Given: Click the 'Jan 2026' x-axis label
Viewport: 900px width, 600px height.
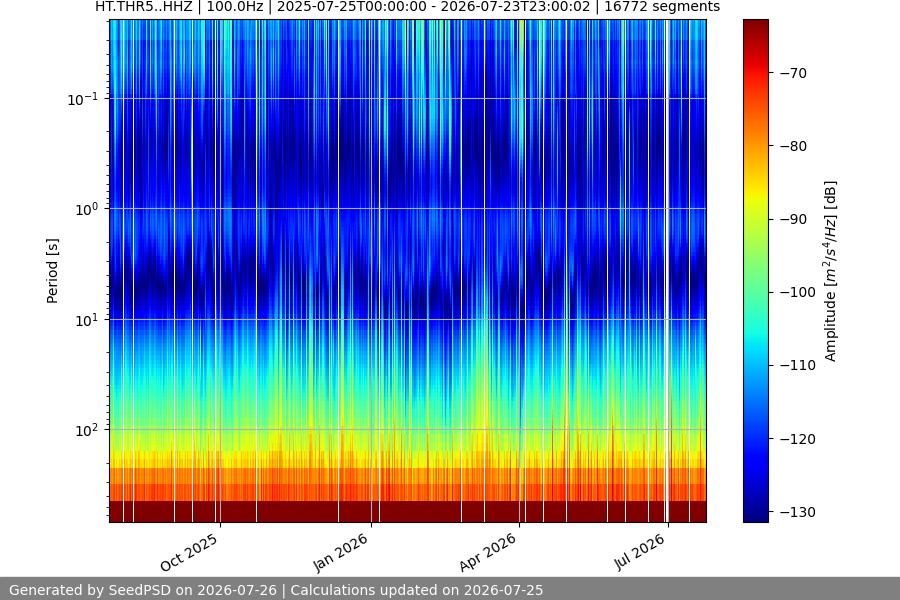Looking at the screenshot, I should [340, 552].
